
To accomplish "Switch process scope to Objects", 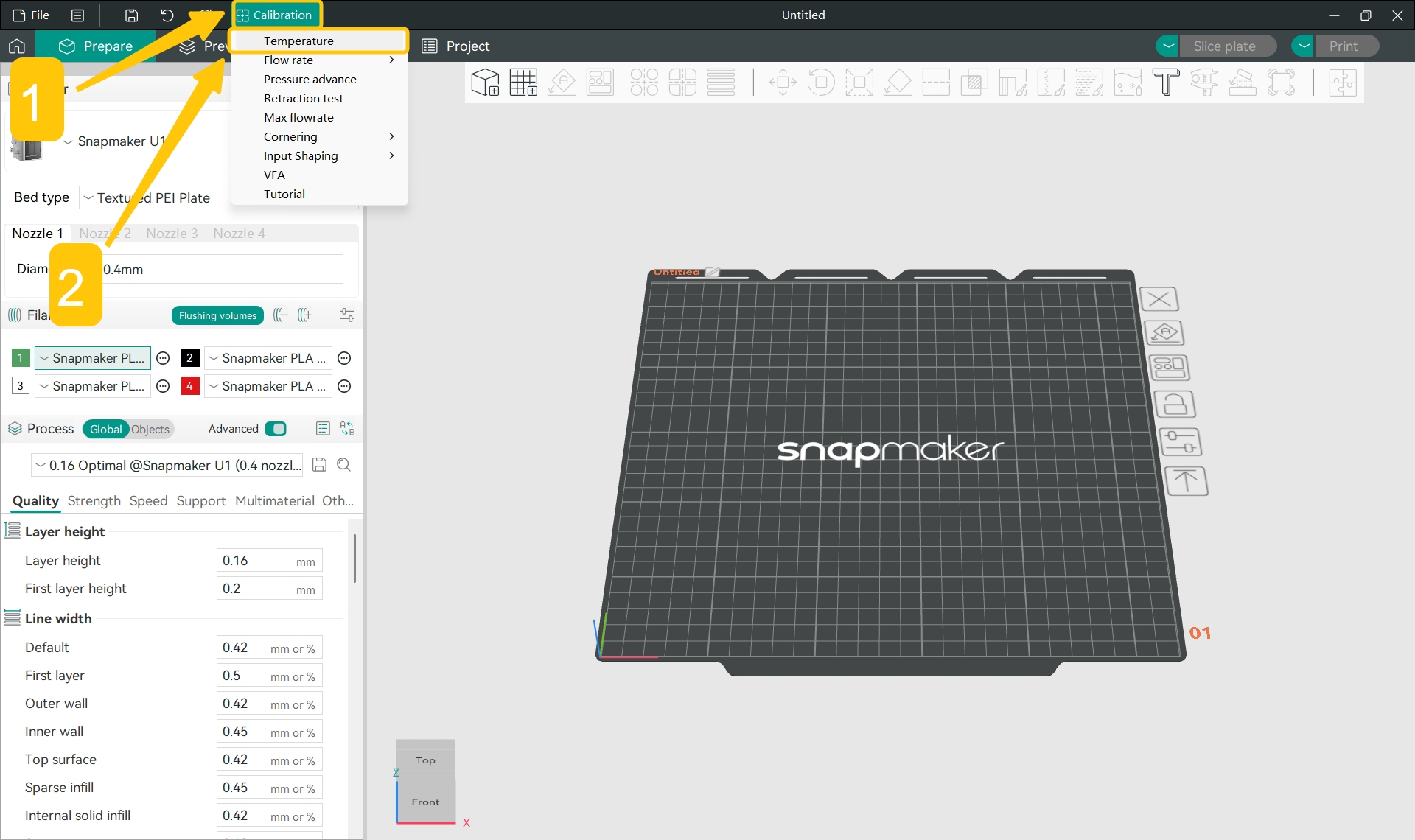I will (x=150, y=430).
